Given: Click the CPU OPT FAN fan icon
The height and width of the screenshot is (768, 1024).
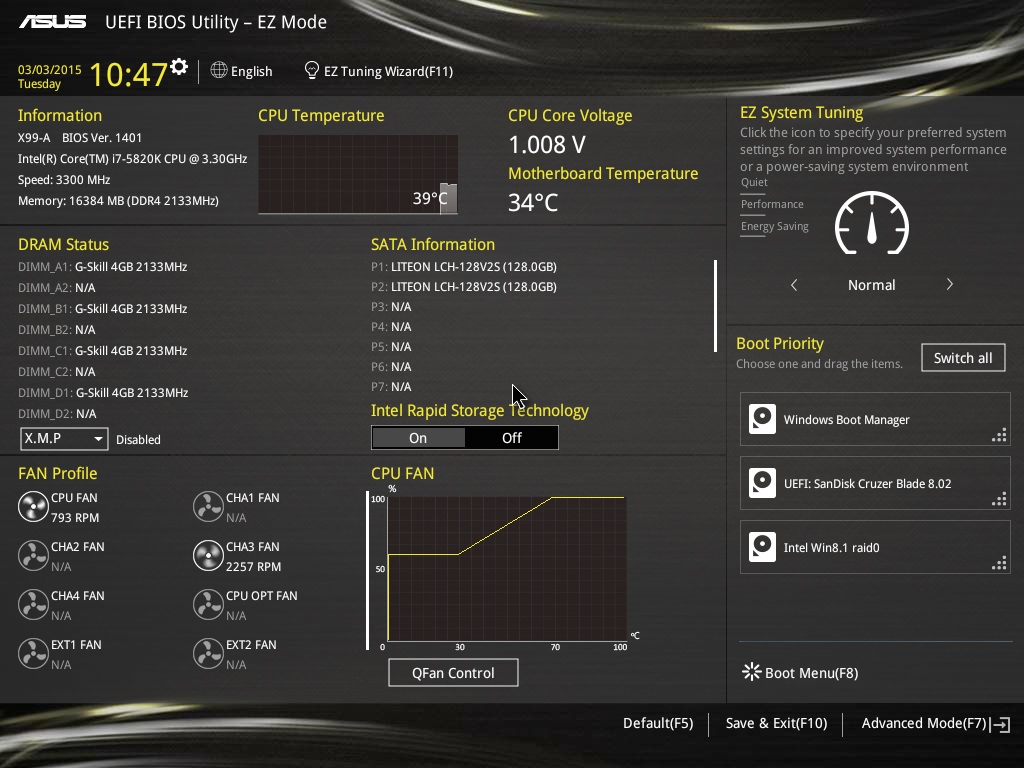Looking at the screenshot, I should tap(208, 605).
